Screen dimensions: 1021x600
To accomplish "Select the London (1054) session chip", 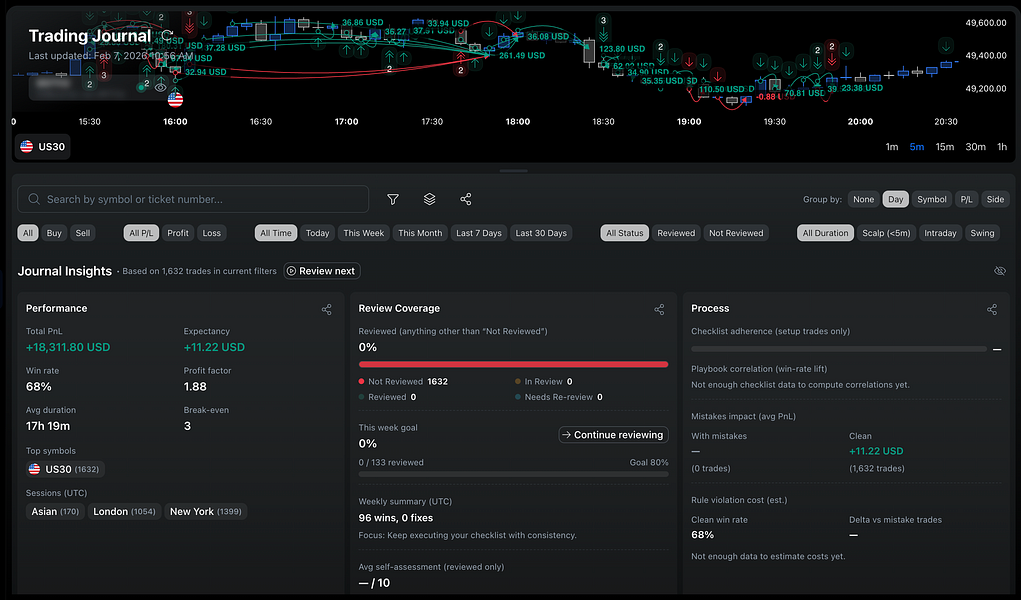I will click(x=124, y=511).
